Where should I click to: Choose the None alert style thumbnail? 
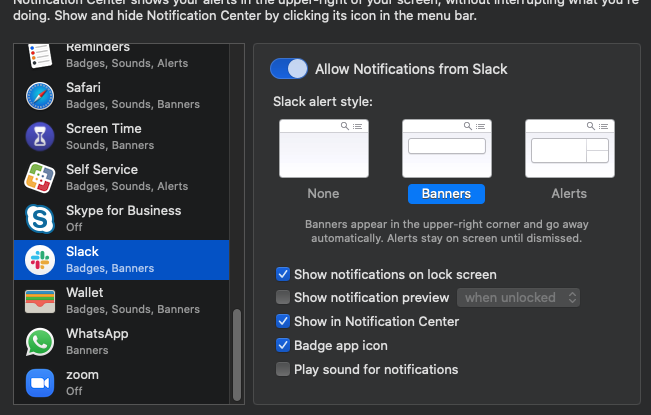coord(324,149)
